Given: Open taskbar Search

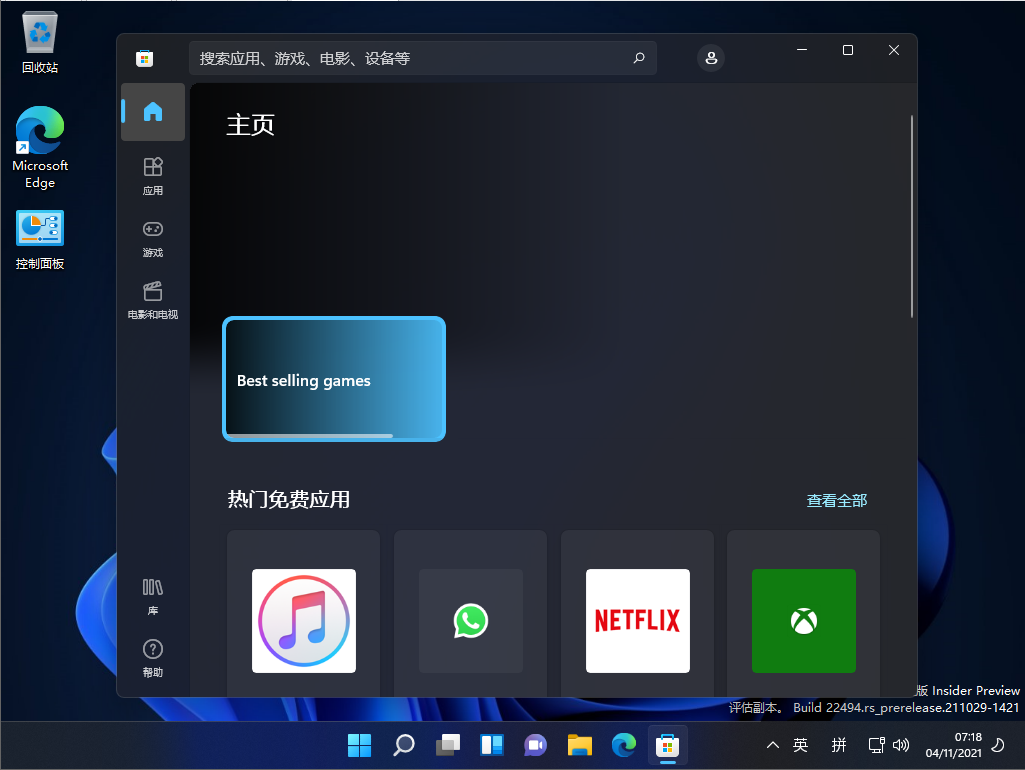Looking at the screenshot, I should [403, 745].
